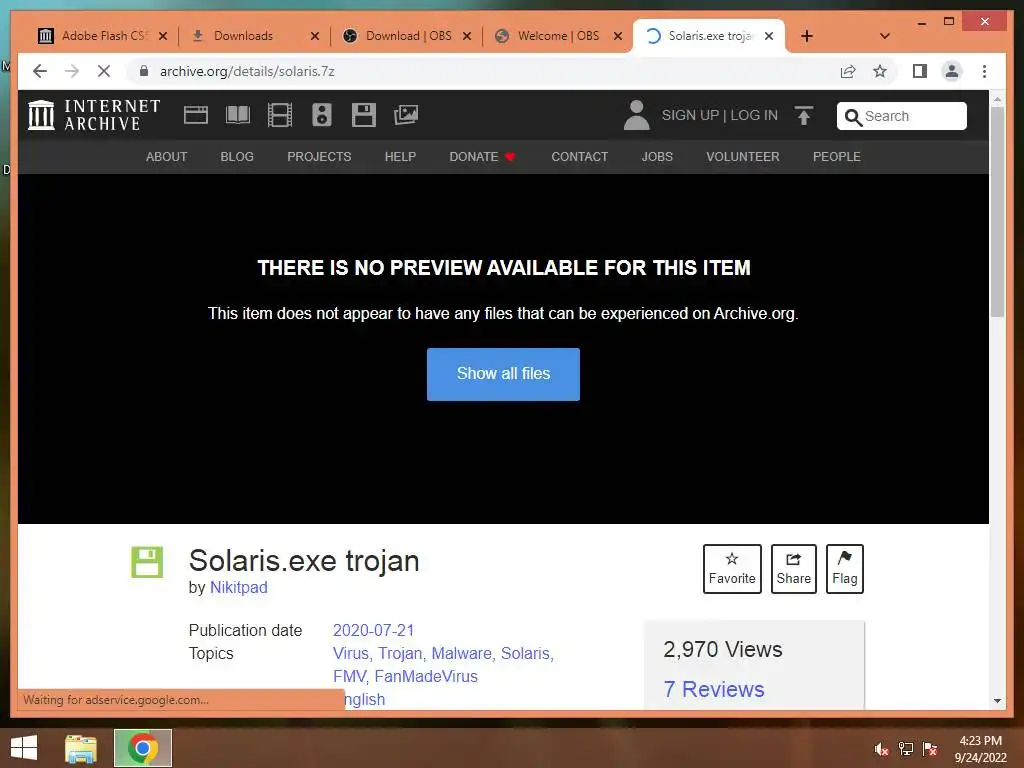This screenshot has width=1024, height=768.
Task: Open the Video film-strip icon
Action: 280,115
